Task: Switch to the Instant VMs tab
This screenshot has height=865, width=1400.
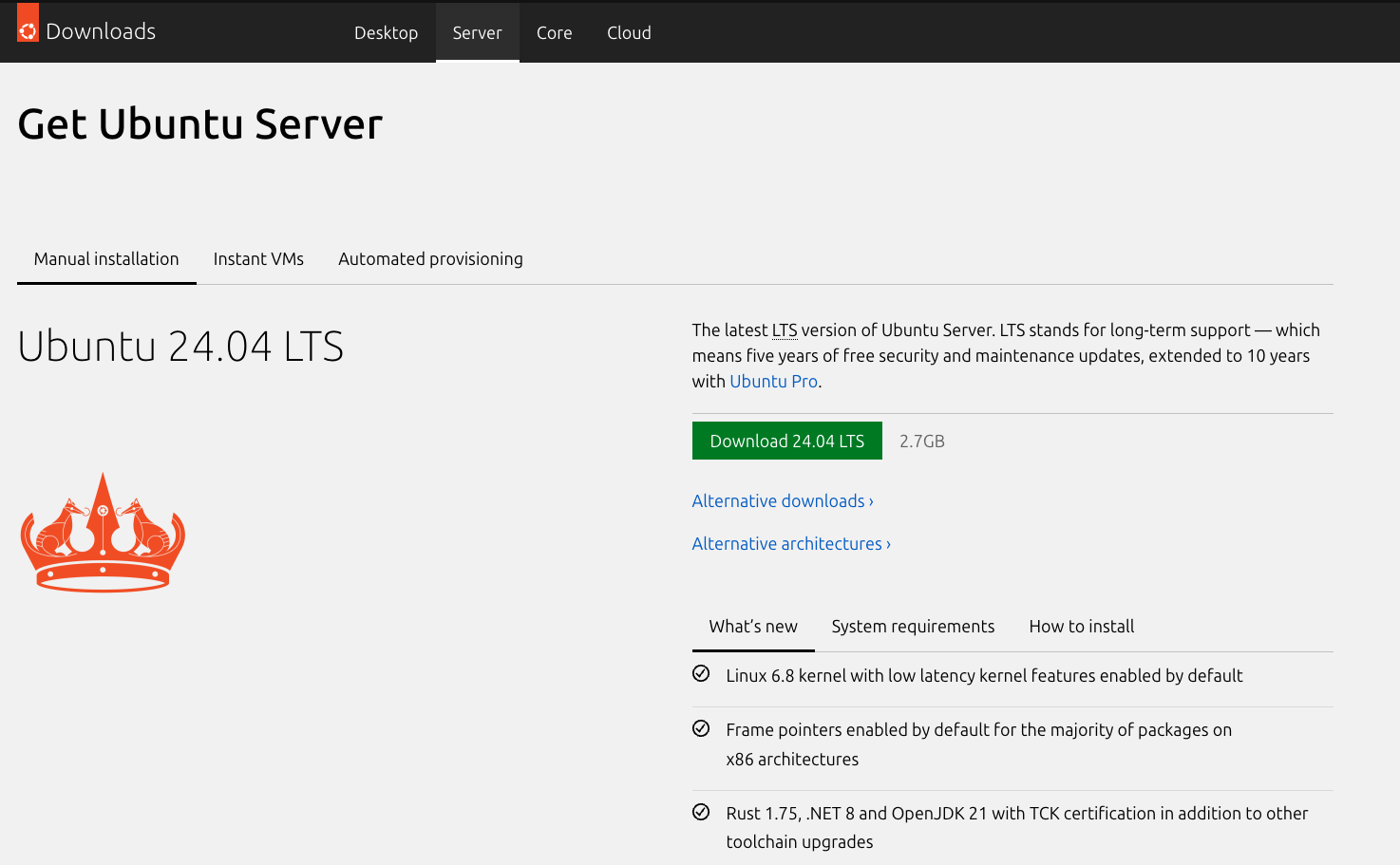Action: click(x=258, y=259)
